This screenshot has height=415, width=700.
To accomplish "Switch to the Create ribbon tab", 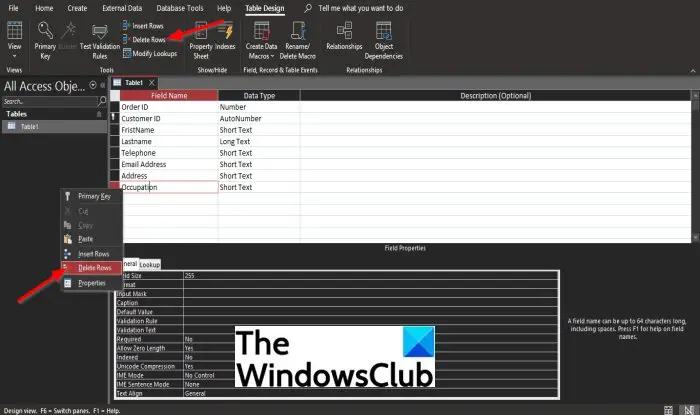I will click(x=77, y=8).
